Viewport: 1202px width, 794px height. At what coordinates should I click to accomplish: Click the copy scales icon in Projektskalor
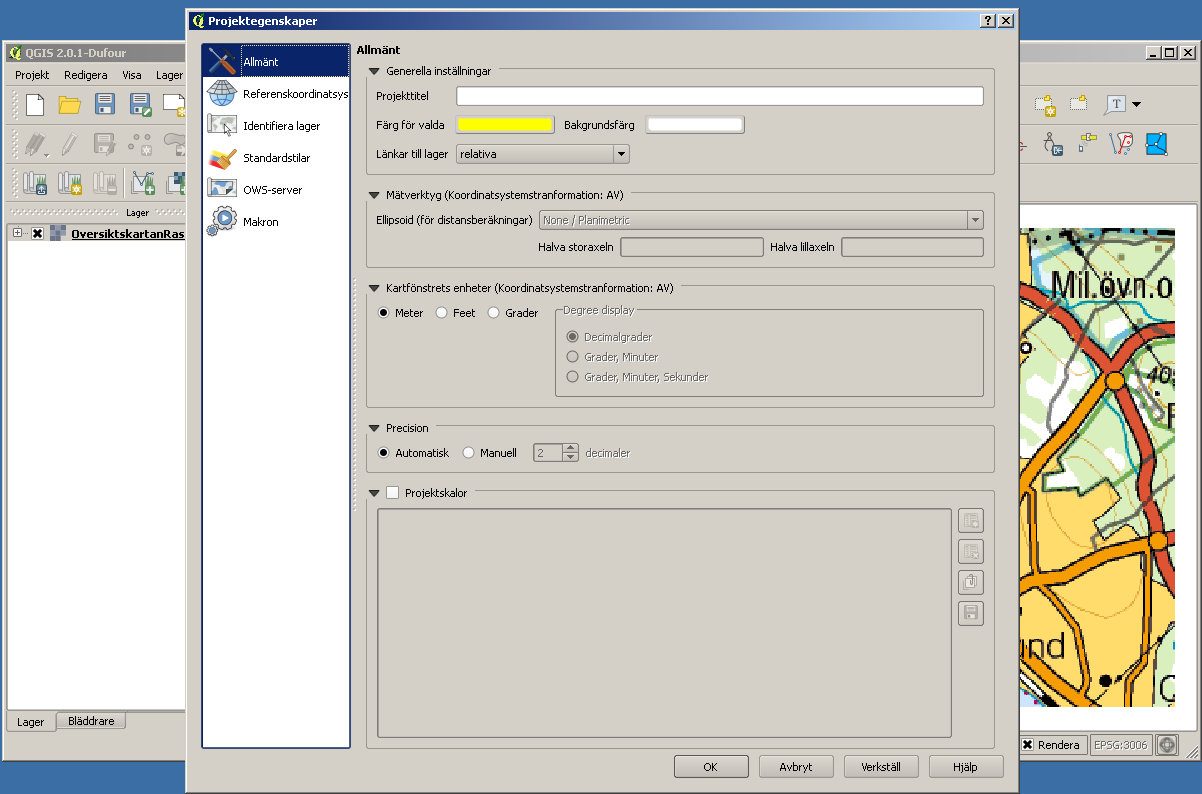[x=970, y=582]
